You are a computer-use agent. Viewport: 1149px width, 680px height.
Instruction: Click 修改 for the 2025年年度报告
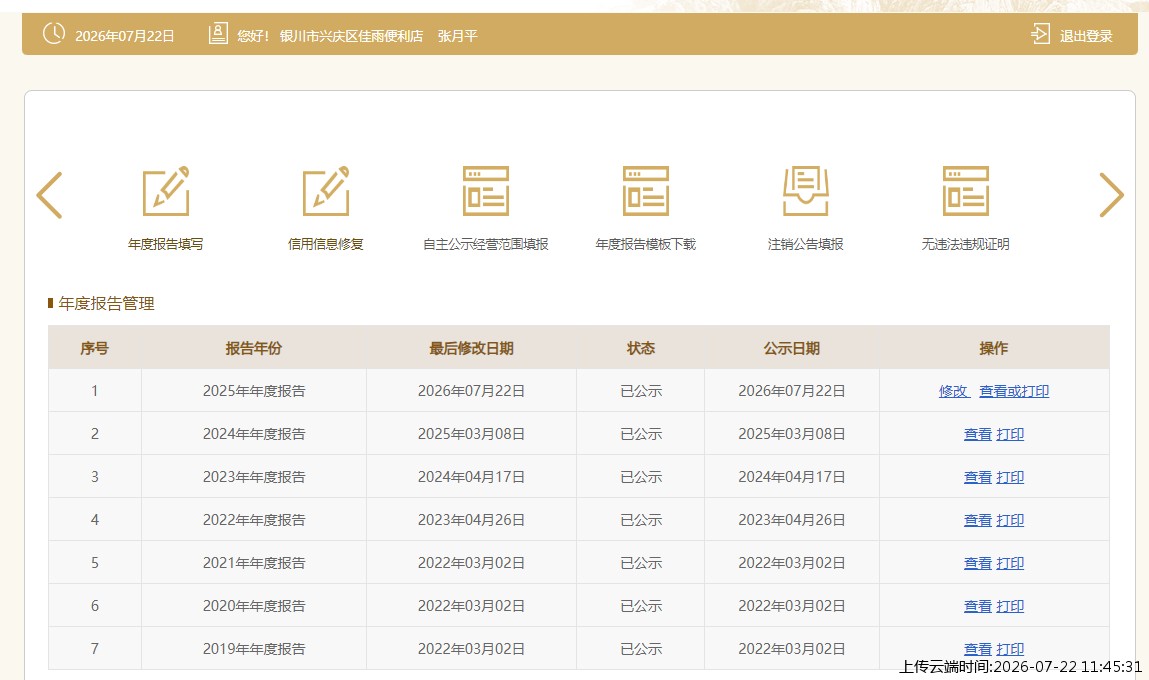(953, 391)
